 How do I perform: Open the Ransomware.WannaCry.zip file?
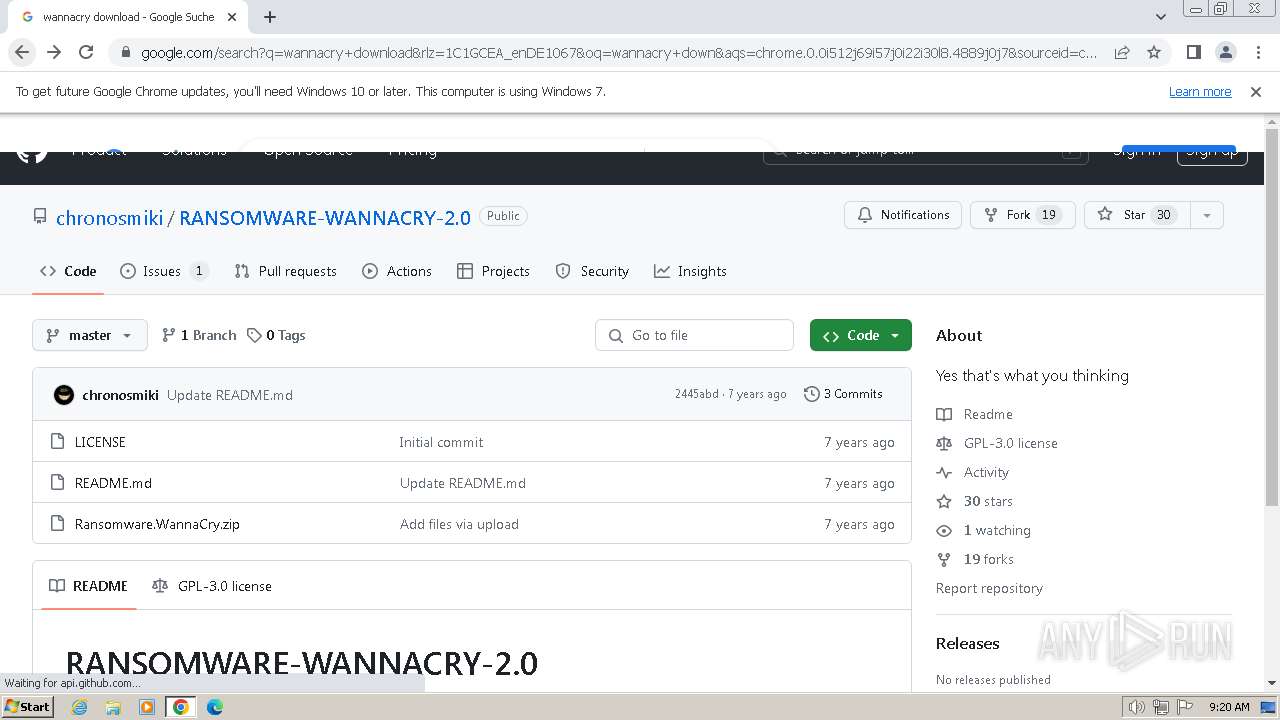[157, 524]
